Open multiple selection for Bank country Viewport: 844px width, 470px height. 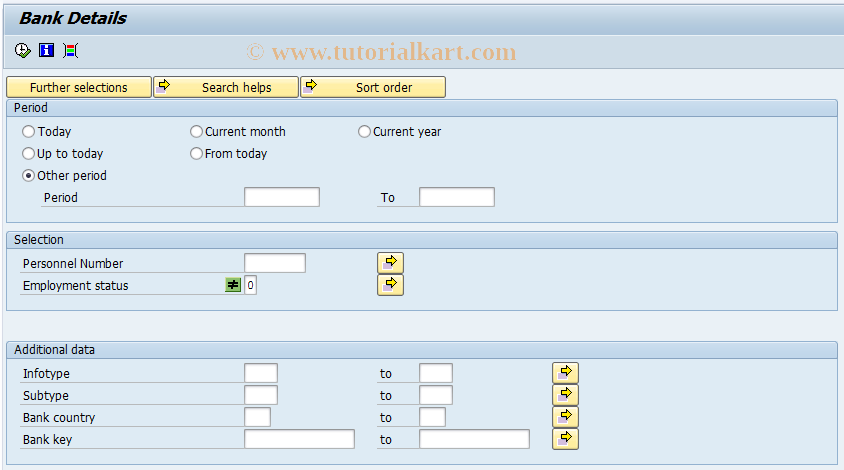(x=565, y=417)
